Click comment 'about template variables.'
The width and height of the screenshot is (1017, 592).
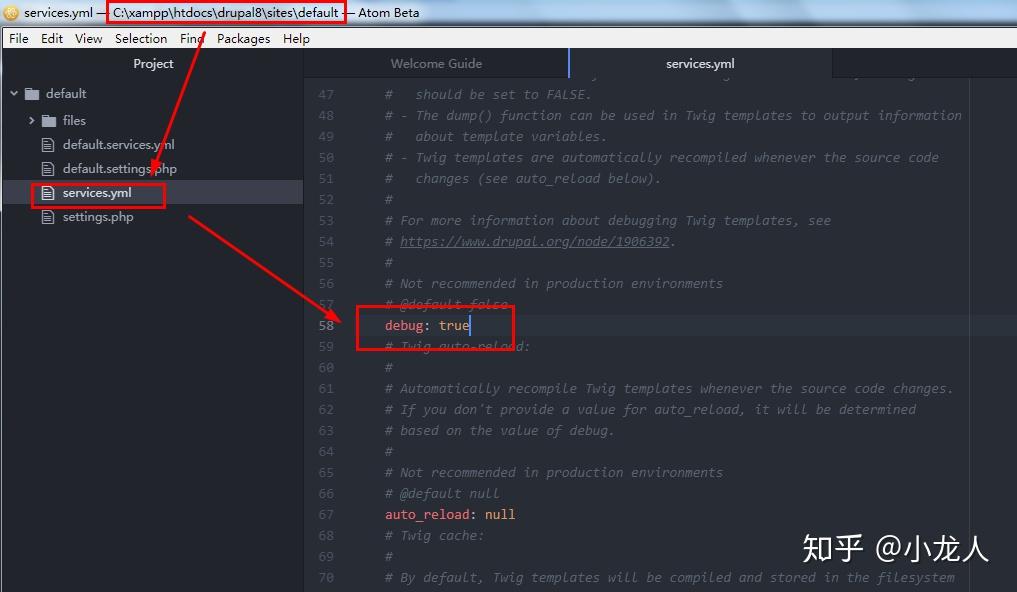click(511, 137)
